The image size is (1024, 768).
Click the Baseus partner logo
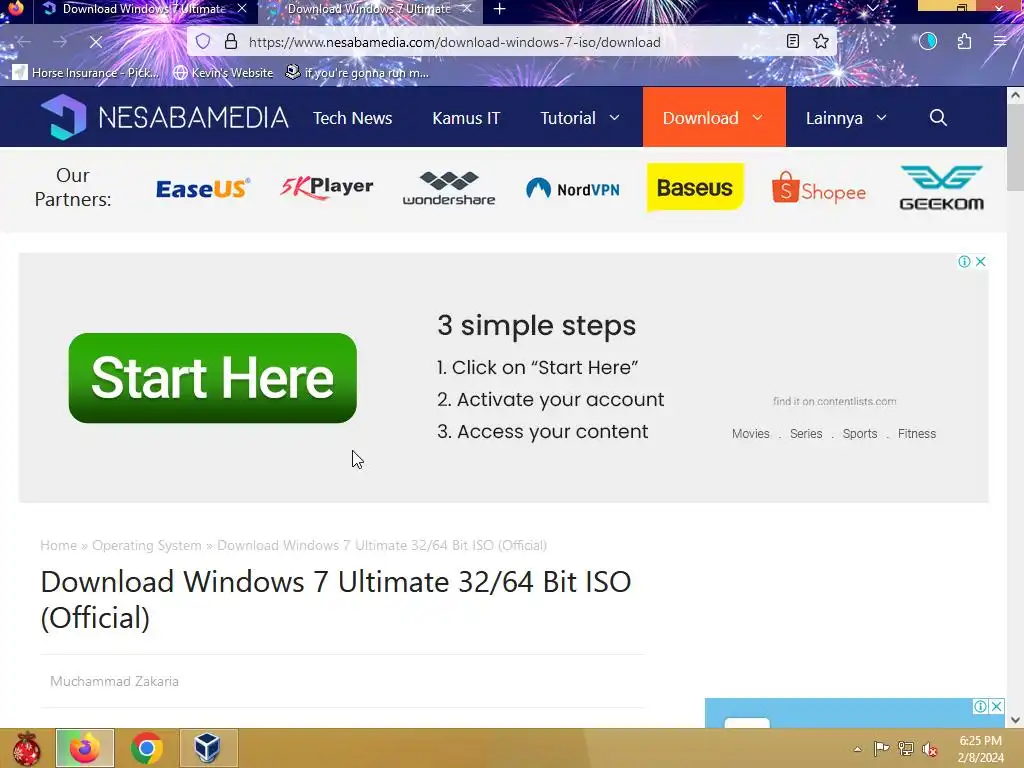coord(695,187)
